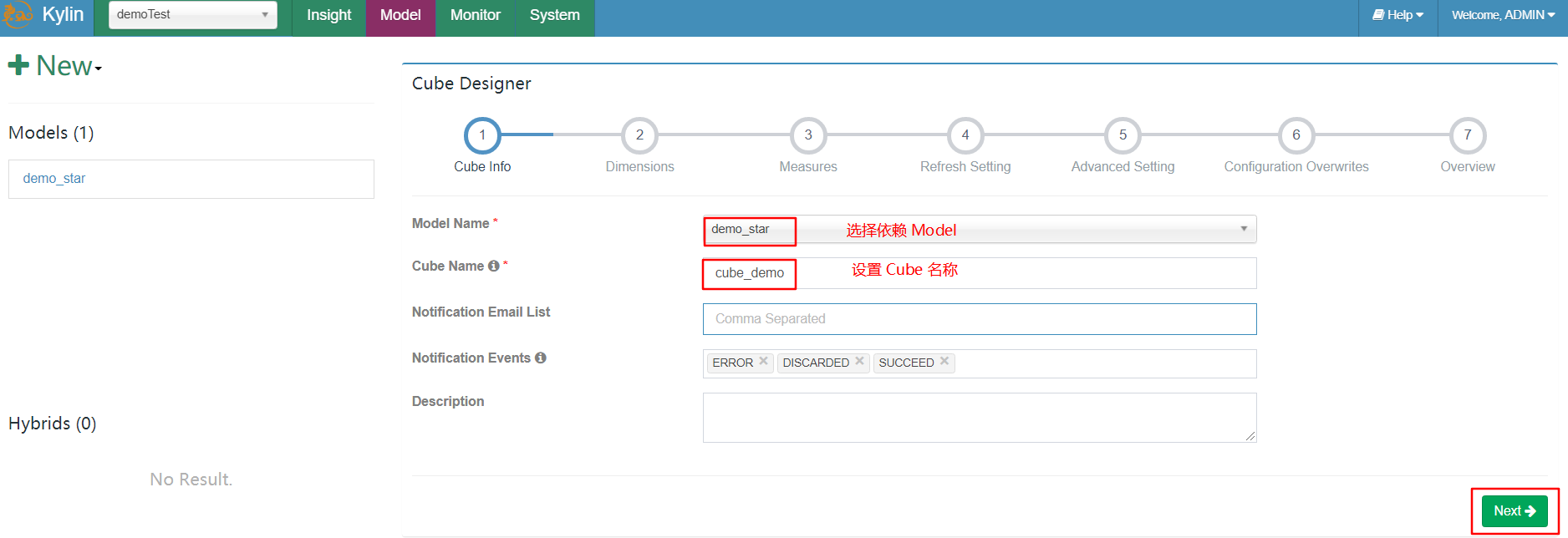Switch to the System tab
The height and width of the screenshot is (538, 1568).
click(x=555, y=15)
